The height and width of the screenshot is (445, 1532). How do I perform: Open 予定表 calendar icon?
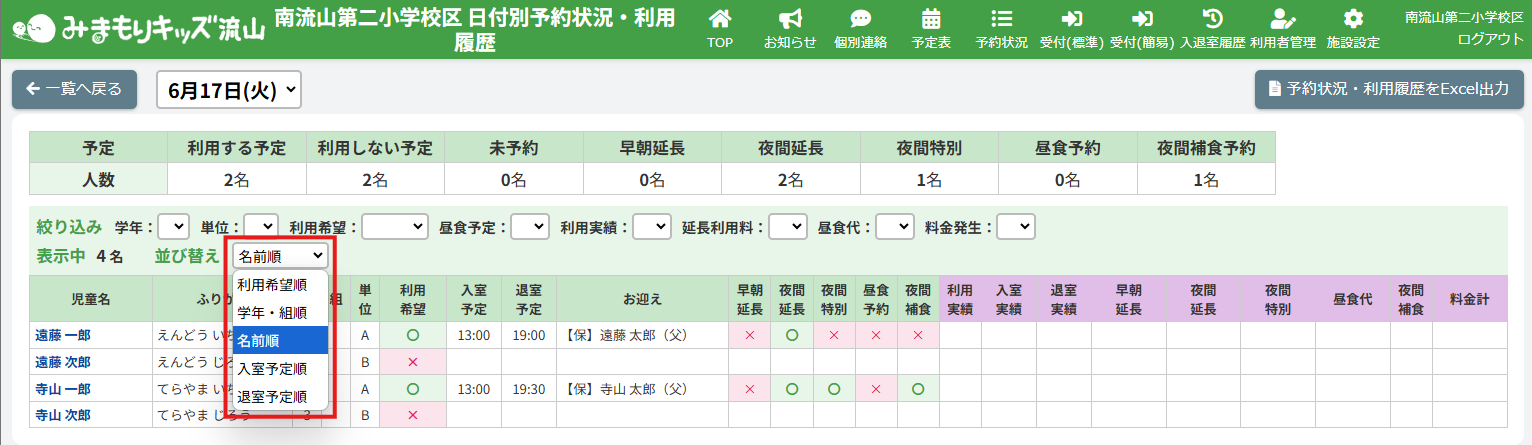coord(931,19)
